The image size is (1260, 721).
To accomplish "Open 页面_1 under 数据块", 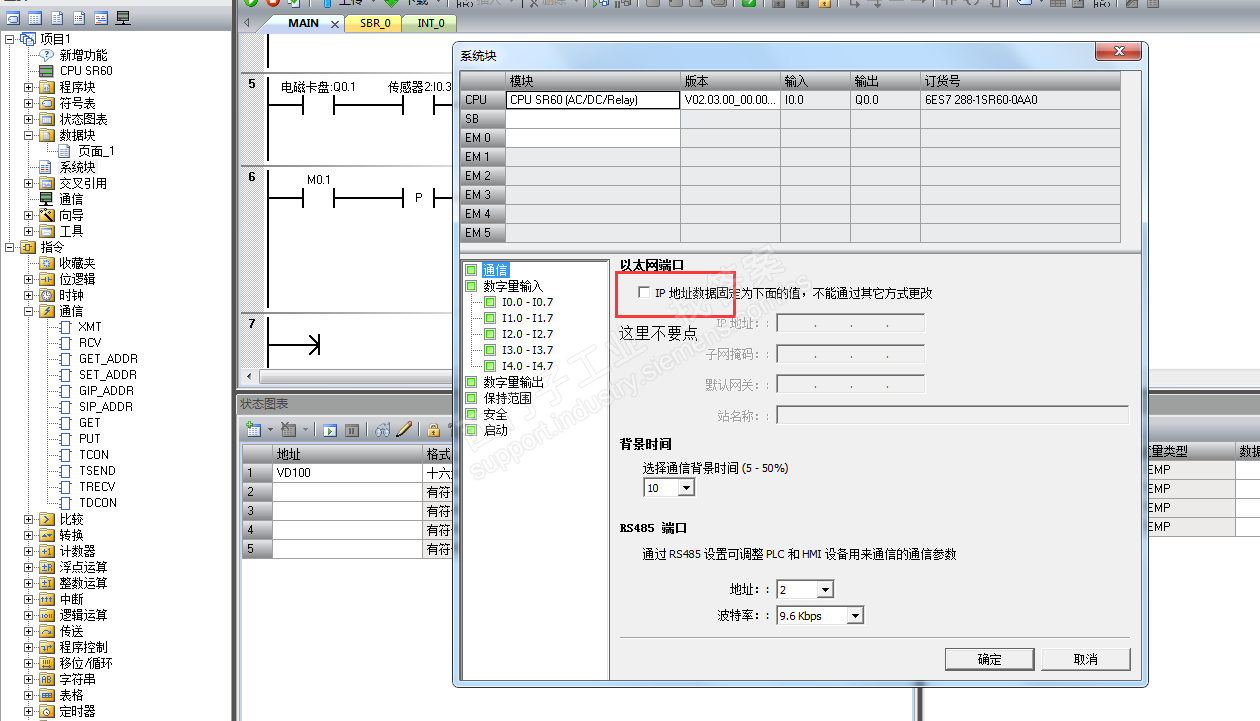I will pyautogui.click(x=96, y=151).
